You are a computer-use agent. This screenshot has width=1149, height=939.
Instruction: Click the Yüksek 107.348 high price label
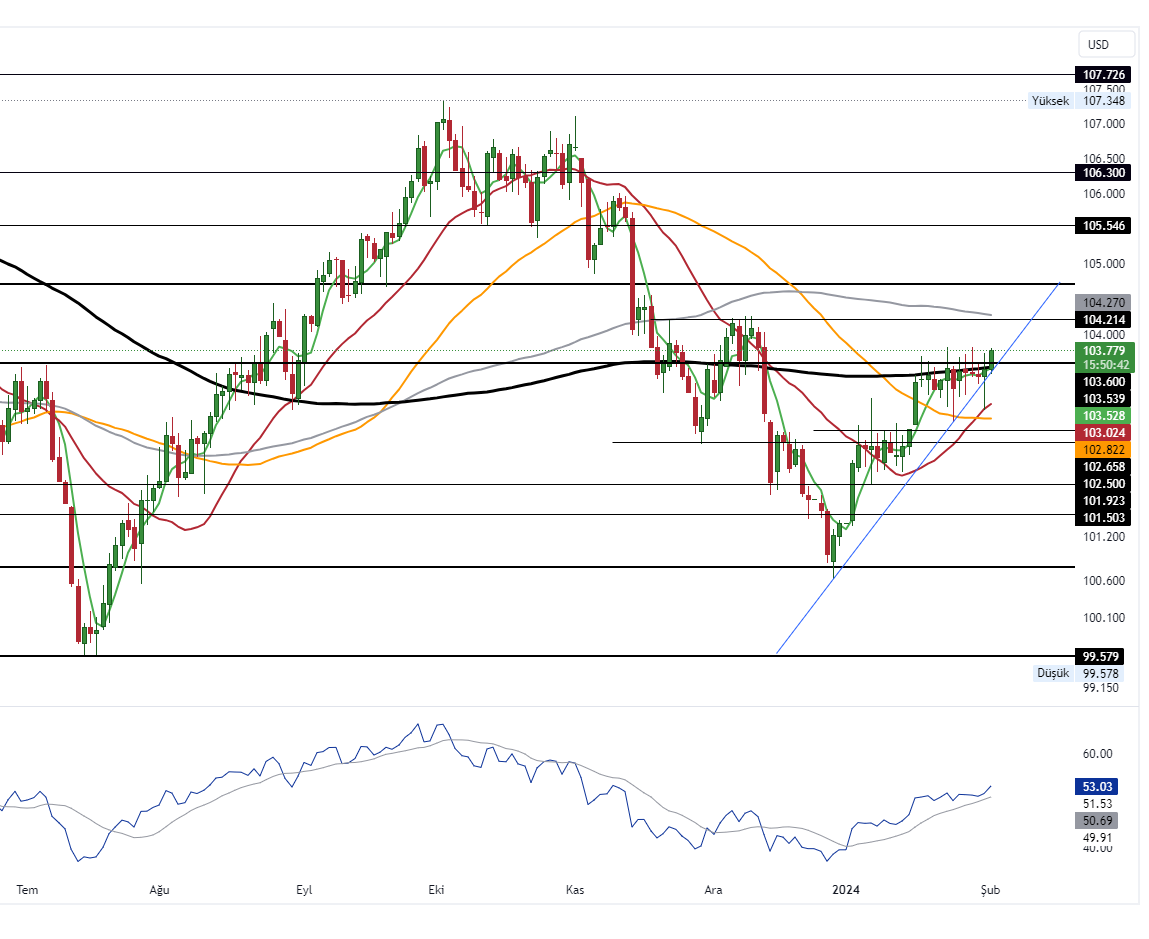pos(1077,101)
